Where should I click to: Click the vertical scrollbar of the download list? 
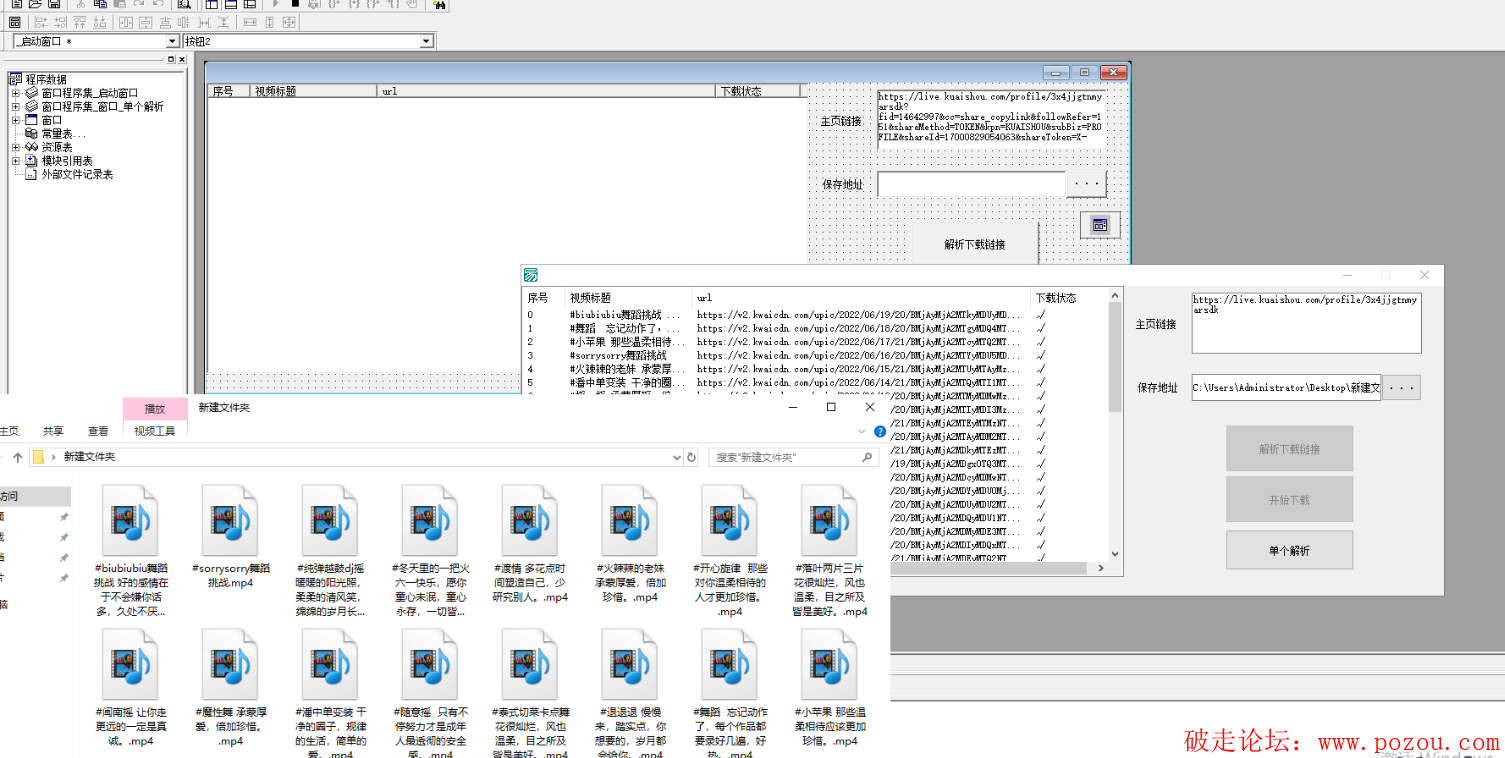point(1116,425)
